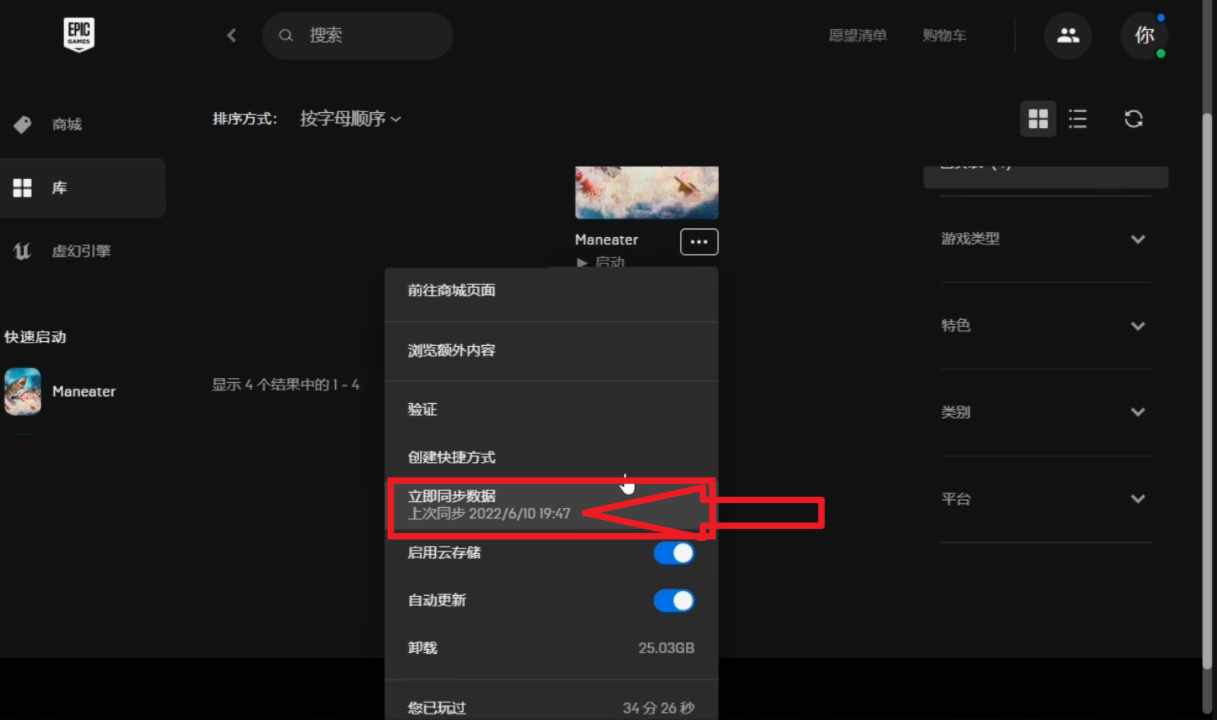Click the 25.03GB uninstall size

(667, 648)
